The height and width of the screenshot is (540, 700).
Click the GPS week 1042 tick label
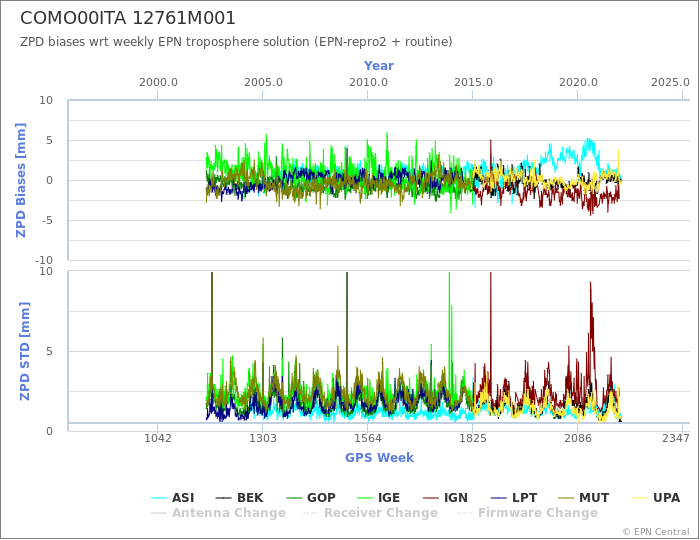(158, 438)
